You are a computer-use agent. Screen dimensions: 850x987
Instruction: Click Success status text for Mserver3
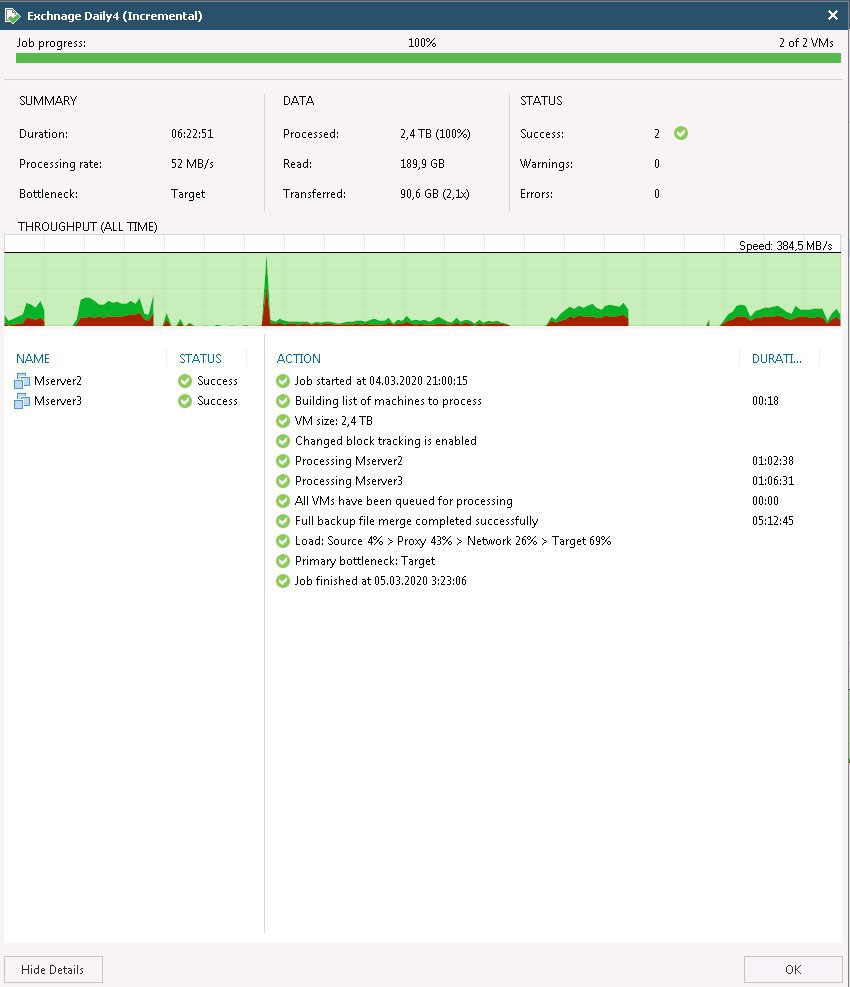point(217,401)
